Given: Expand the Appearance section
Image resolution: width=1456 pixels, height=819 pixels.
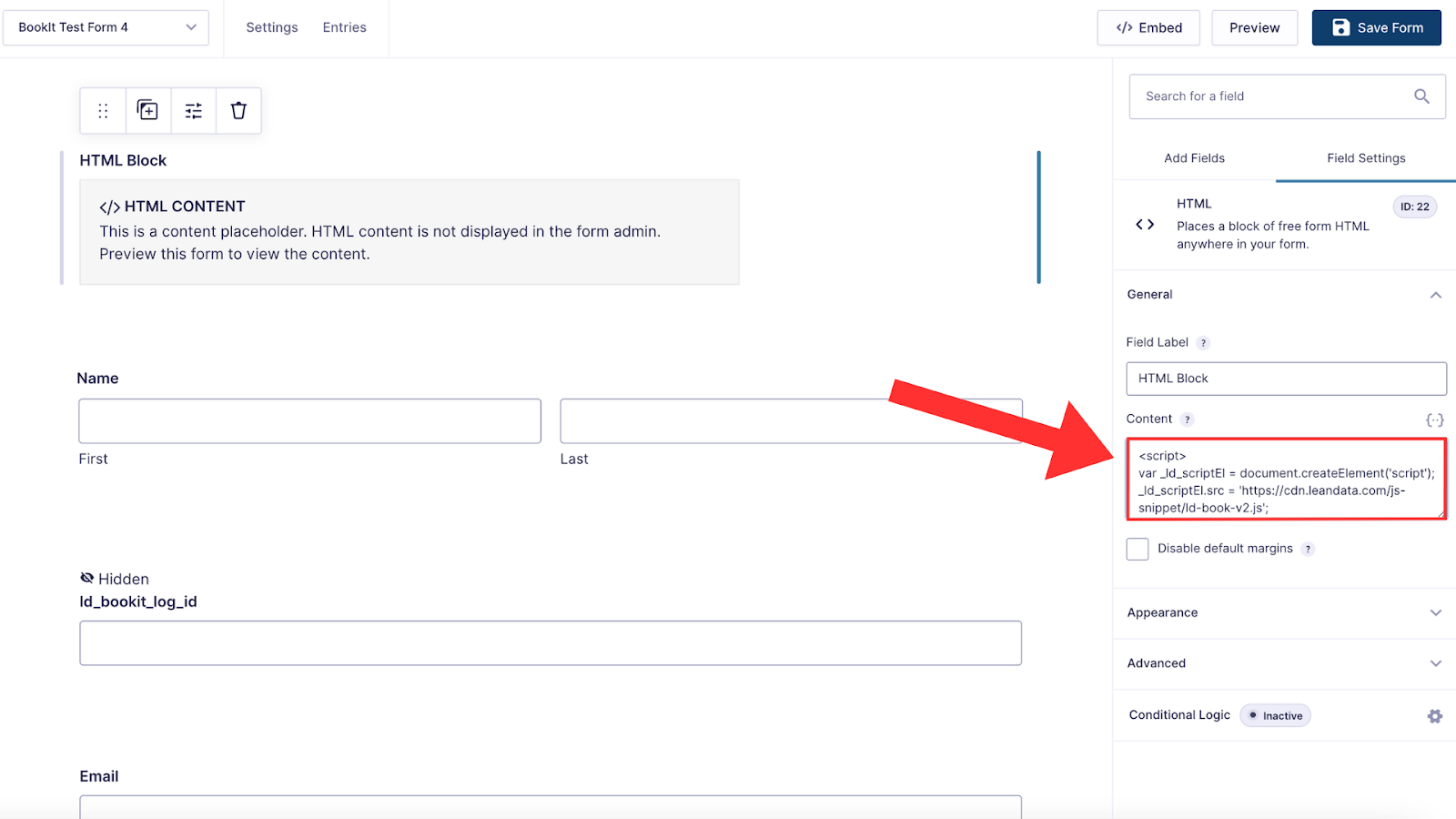Looking at the screenshot, I should (x=1284, y=613).
